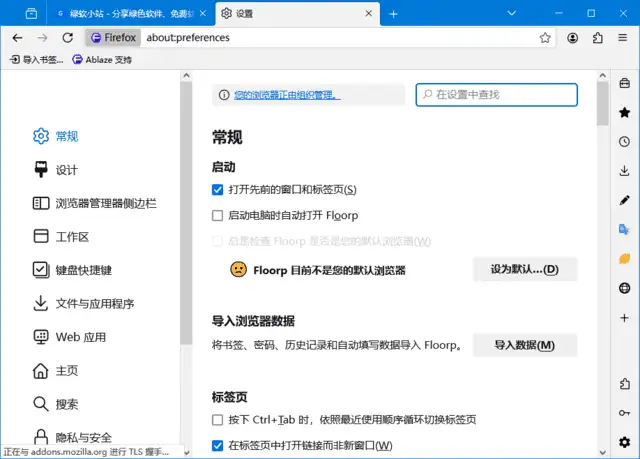This screenshot has width=640, height=459.
Task: Open the history clock panel in sidebar
Action: (625, 141)
